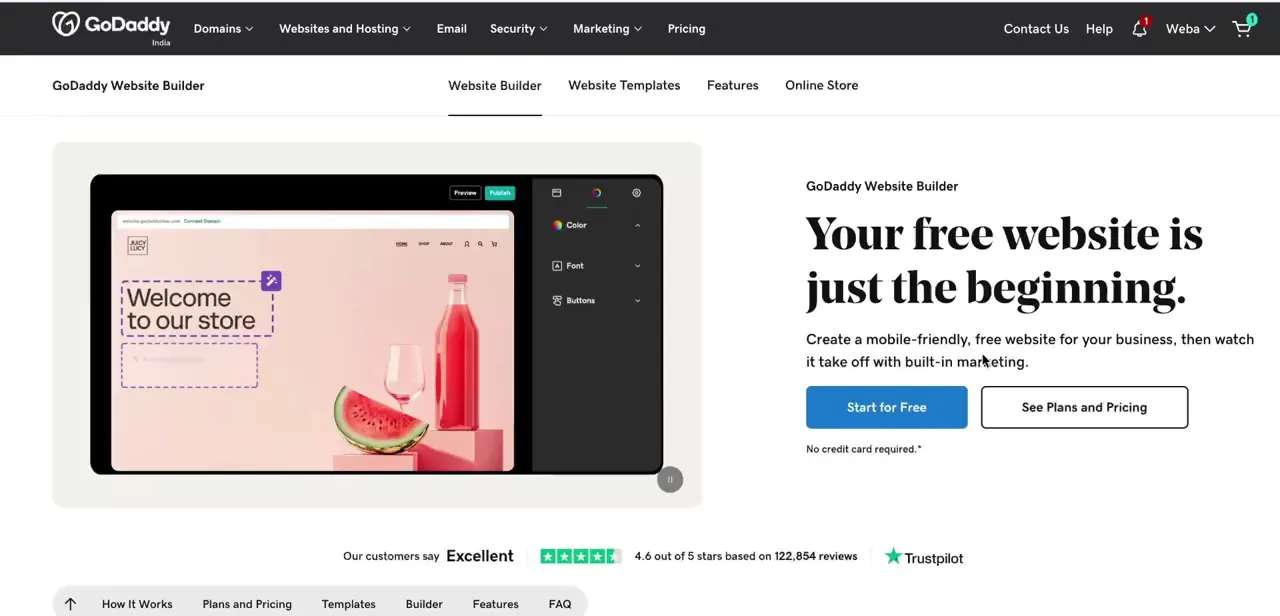The width and height of the screenshot is (1280, 616).
Task: Expand the Marketing dropdown
Action: coord(608,29)
